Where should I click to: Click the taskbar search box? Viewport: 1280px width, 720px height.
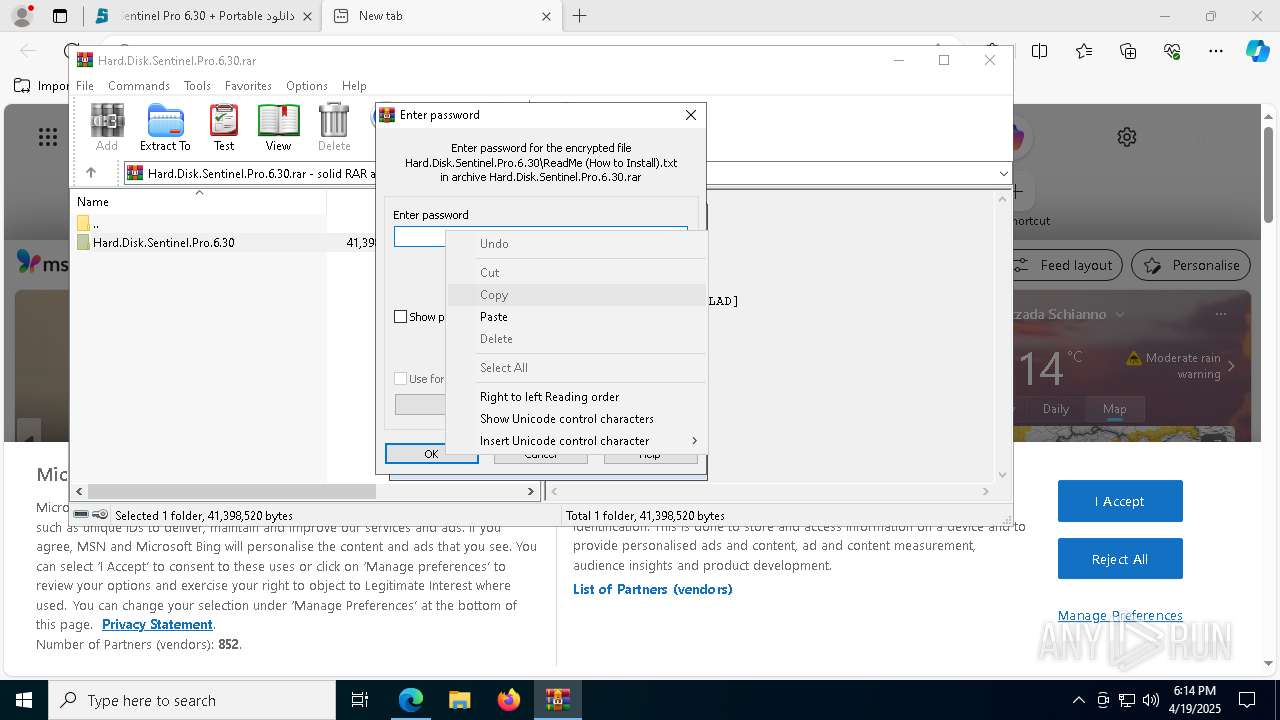(x=192, y=700)
